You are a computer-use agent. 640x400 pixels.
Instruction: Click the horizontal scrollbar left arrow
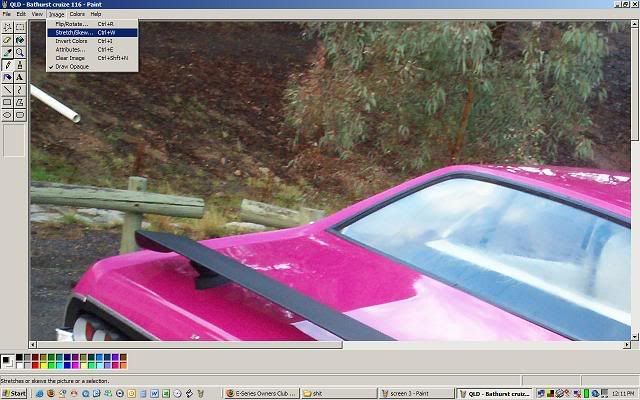[33, 345]
